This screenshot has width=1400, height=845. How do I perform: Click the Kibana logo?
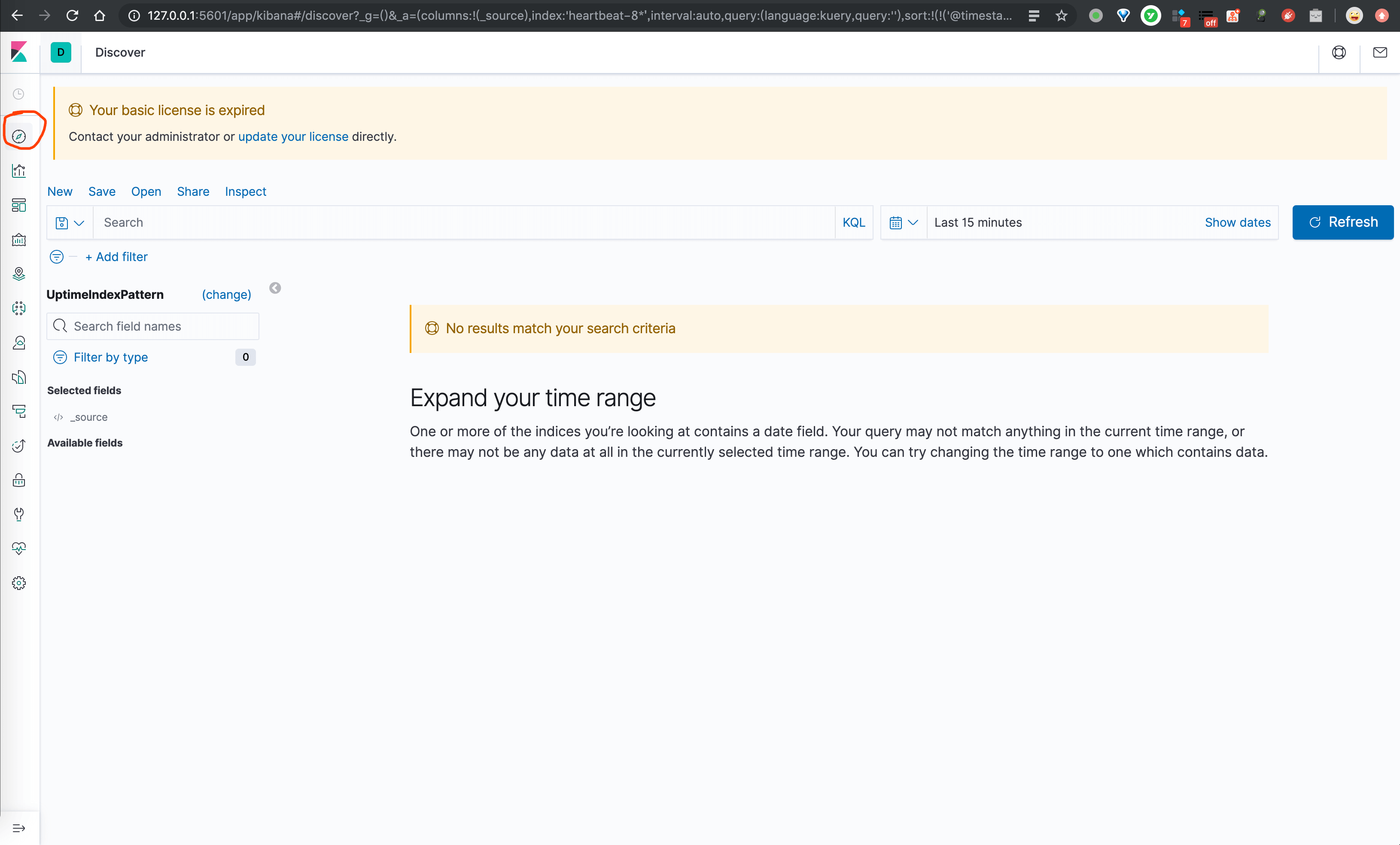point(19,52)
